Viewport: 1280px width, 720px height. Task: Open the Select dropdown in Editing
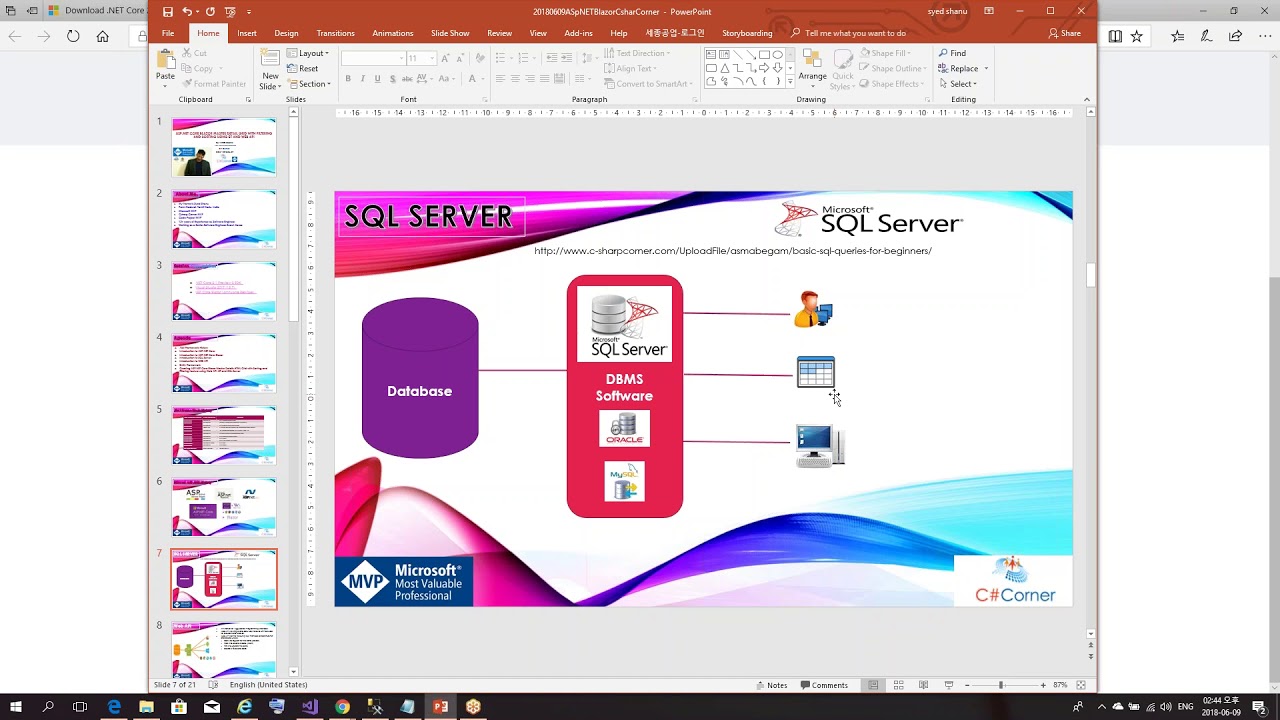[960, 84]
